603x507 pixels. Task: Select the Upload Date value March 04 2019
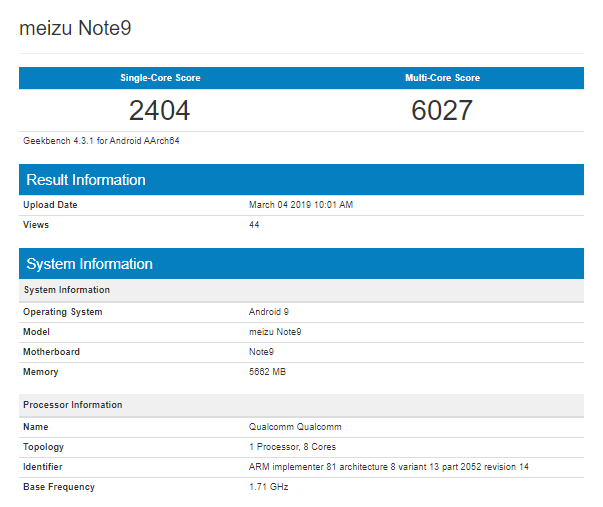point(301,205)
